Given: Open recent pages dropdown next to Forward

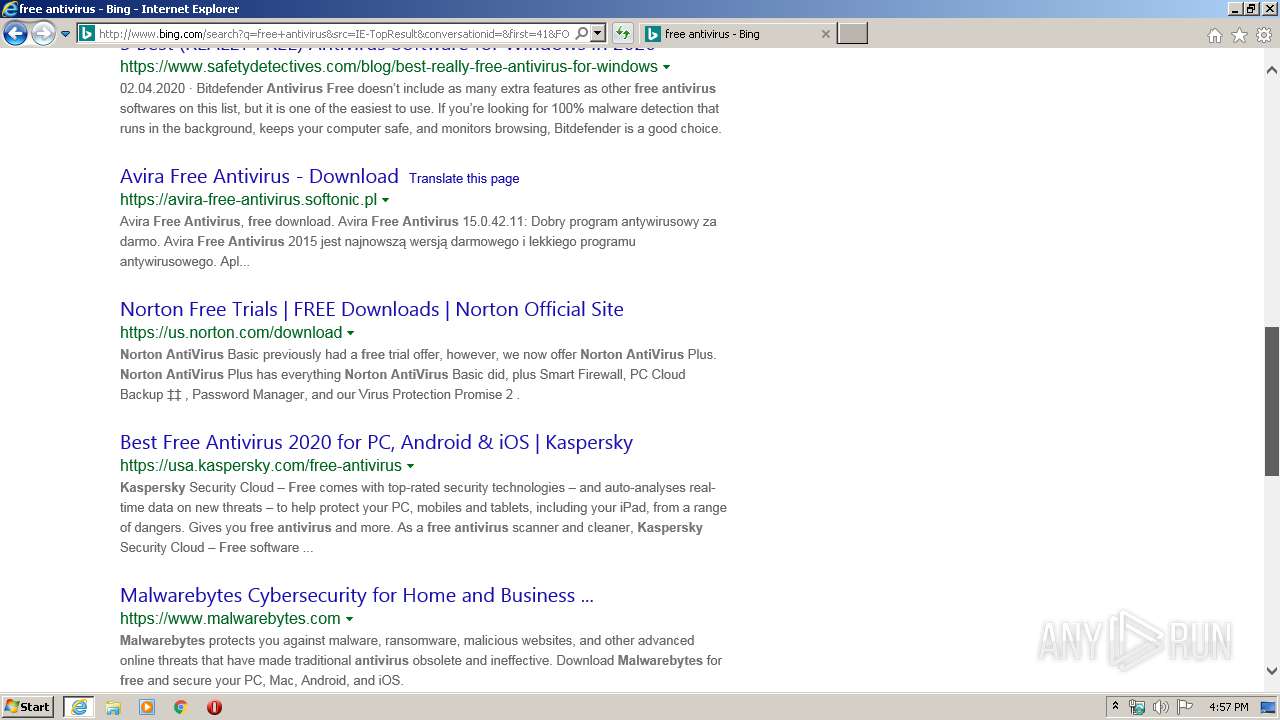Looking at the screenshot, I should pos(65,34).
